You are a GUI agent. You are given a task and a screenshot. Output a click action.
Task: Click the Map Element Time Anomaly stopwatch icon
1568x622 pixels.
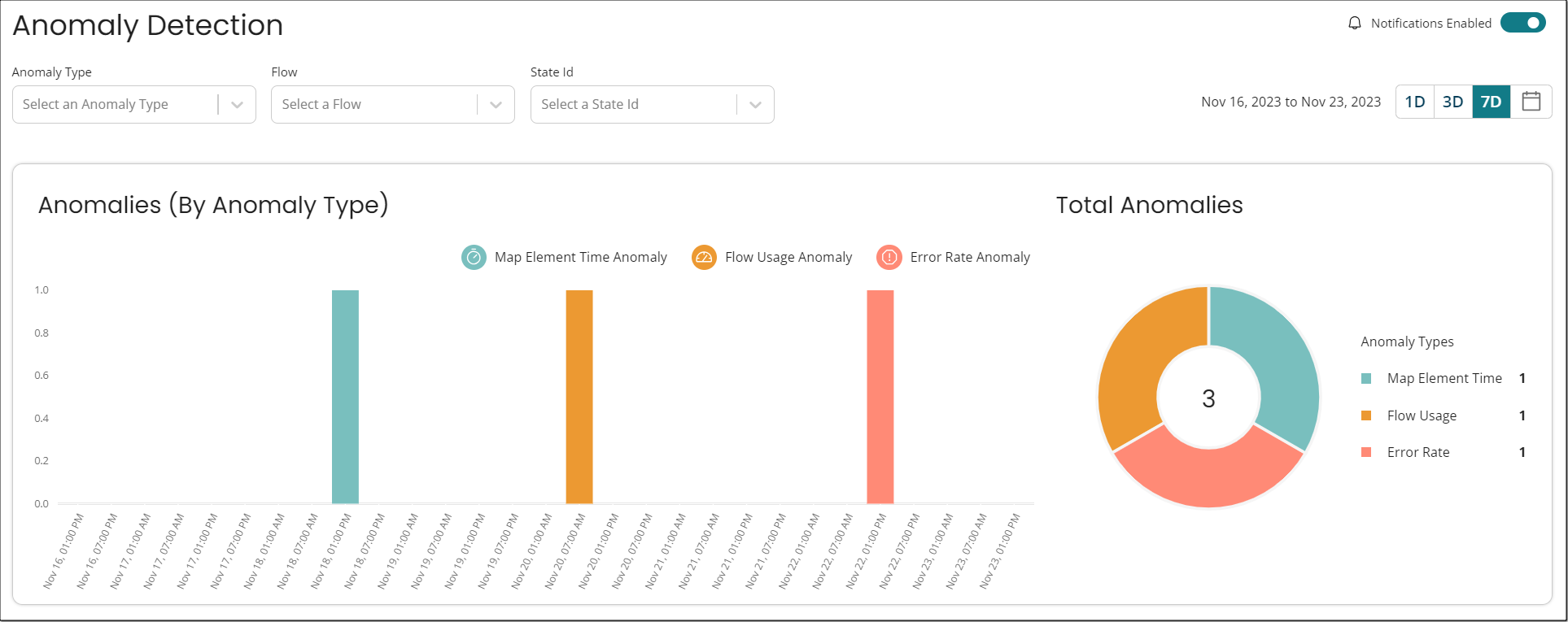tap(474, 257)
